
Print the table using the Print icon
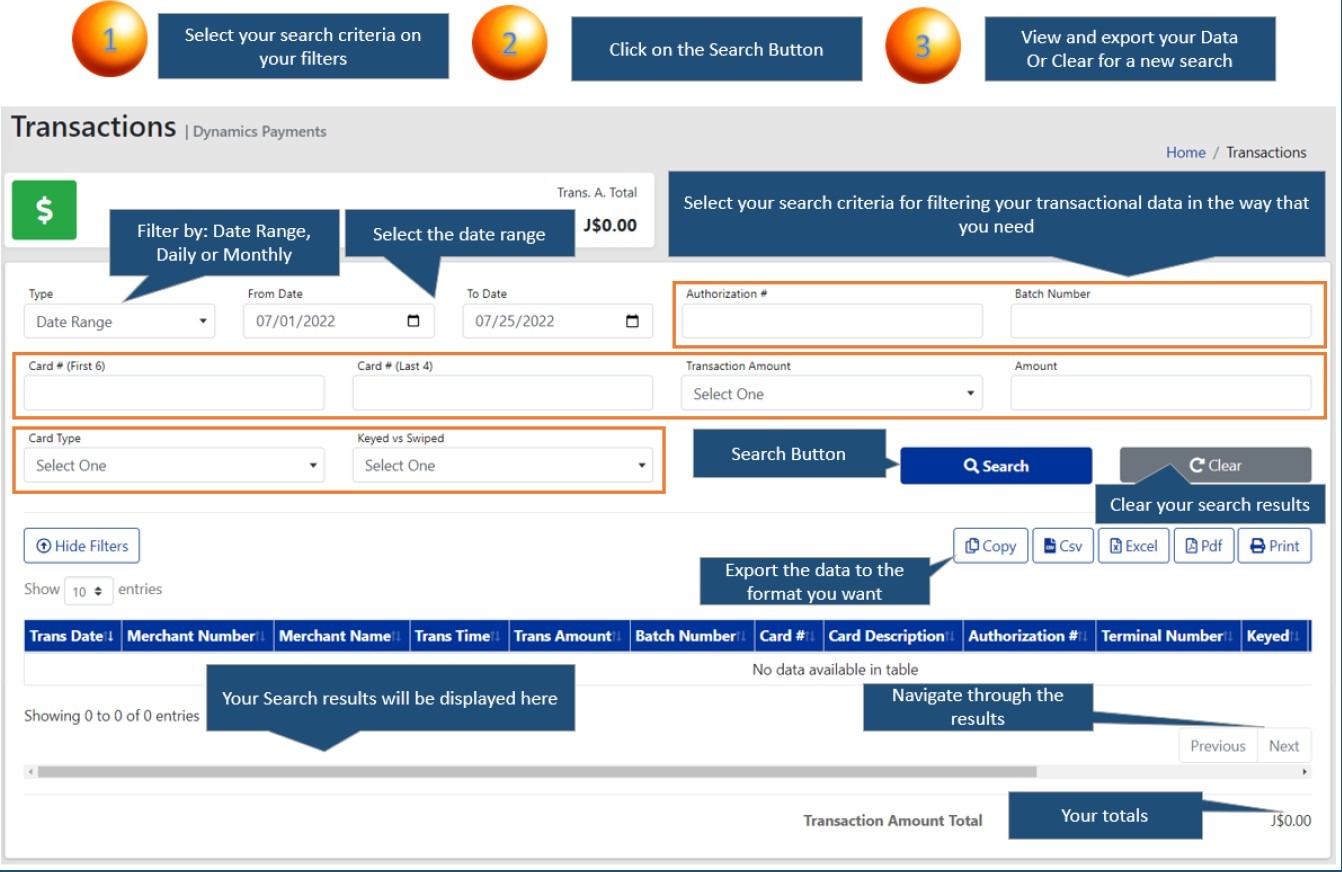coord(1274,545)
